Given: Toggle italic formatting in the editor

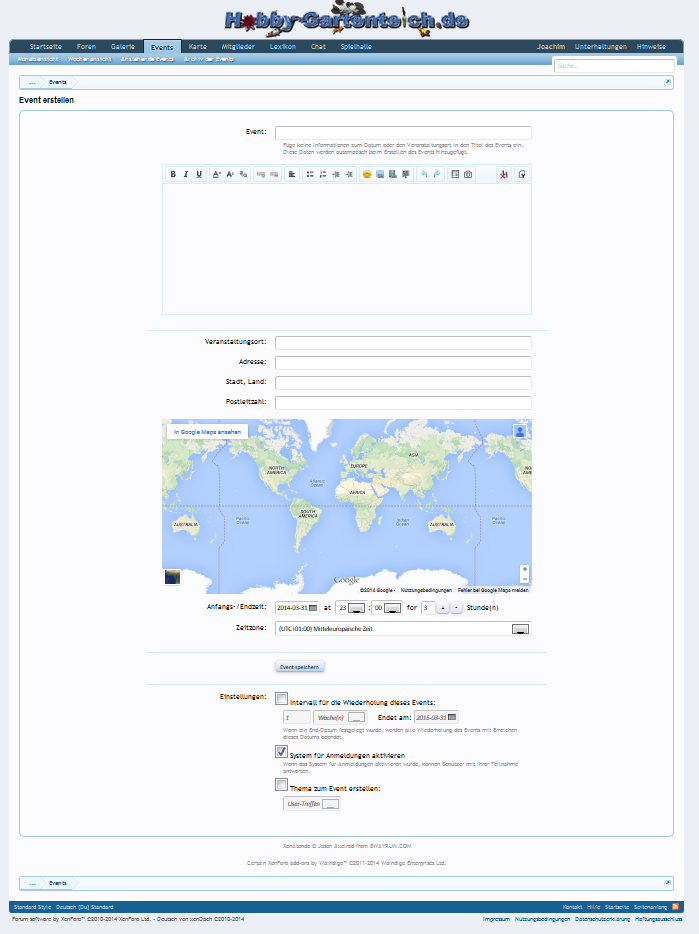Looking at the screenshot, I should (186, 175).
